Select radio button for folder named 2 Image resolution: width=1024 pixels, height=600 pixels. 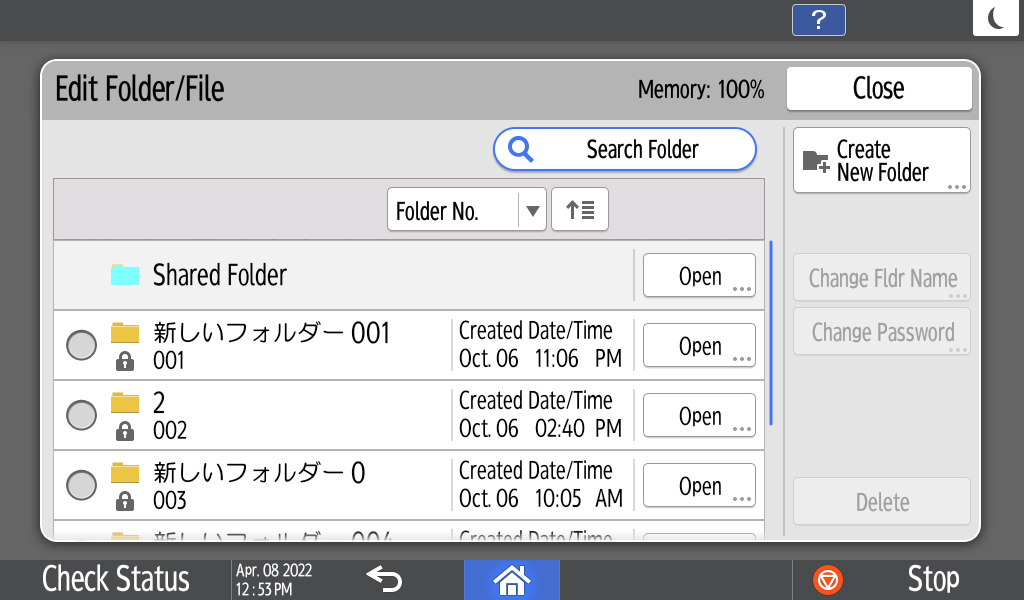(81, 415)
